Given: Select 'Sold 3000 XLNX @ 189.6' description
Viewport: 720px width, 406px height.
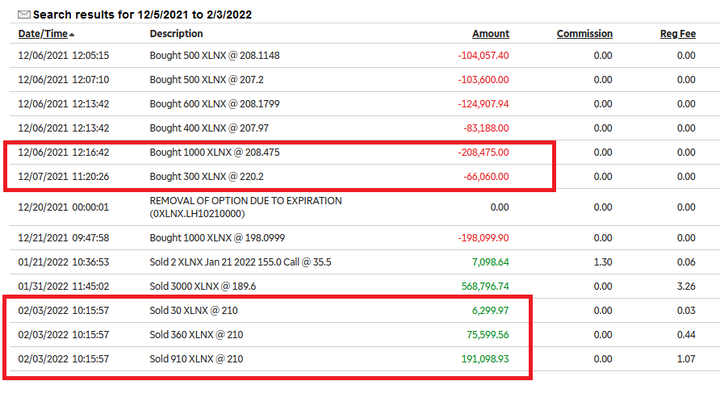Looking at the screenshot, I should (x=202, y=287).
